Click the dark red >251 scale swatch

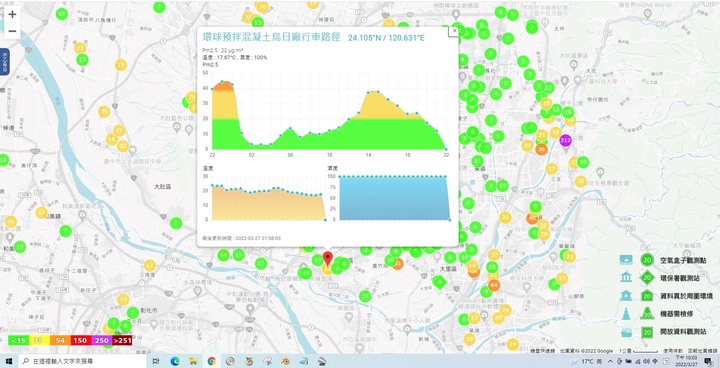(122, 340)
